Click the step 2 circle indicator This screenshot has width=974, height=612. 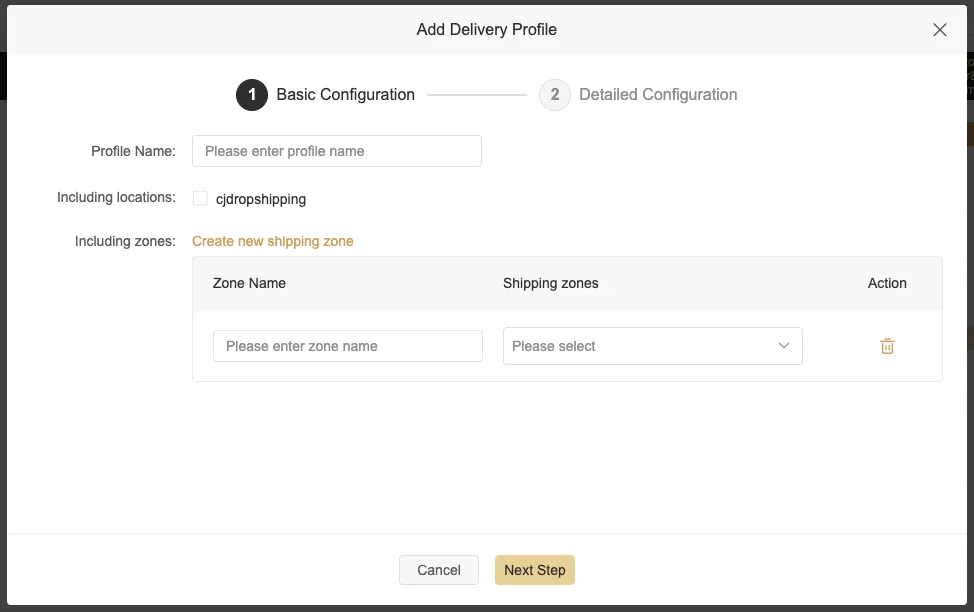[x=555, y=95]
